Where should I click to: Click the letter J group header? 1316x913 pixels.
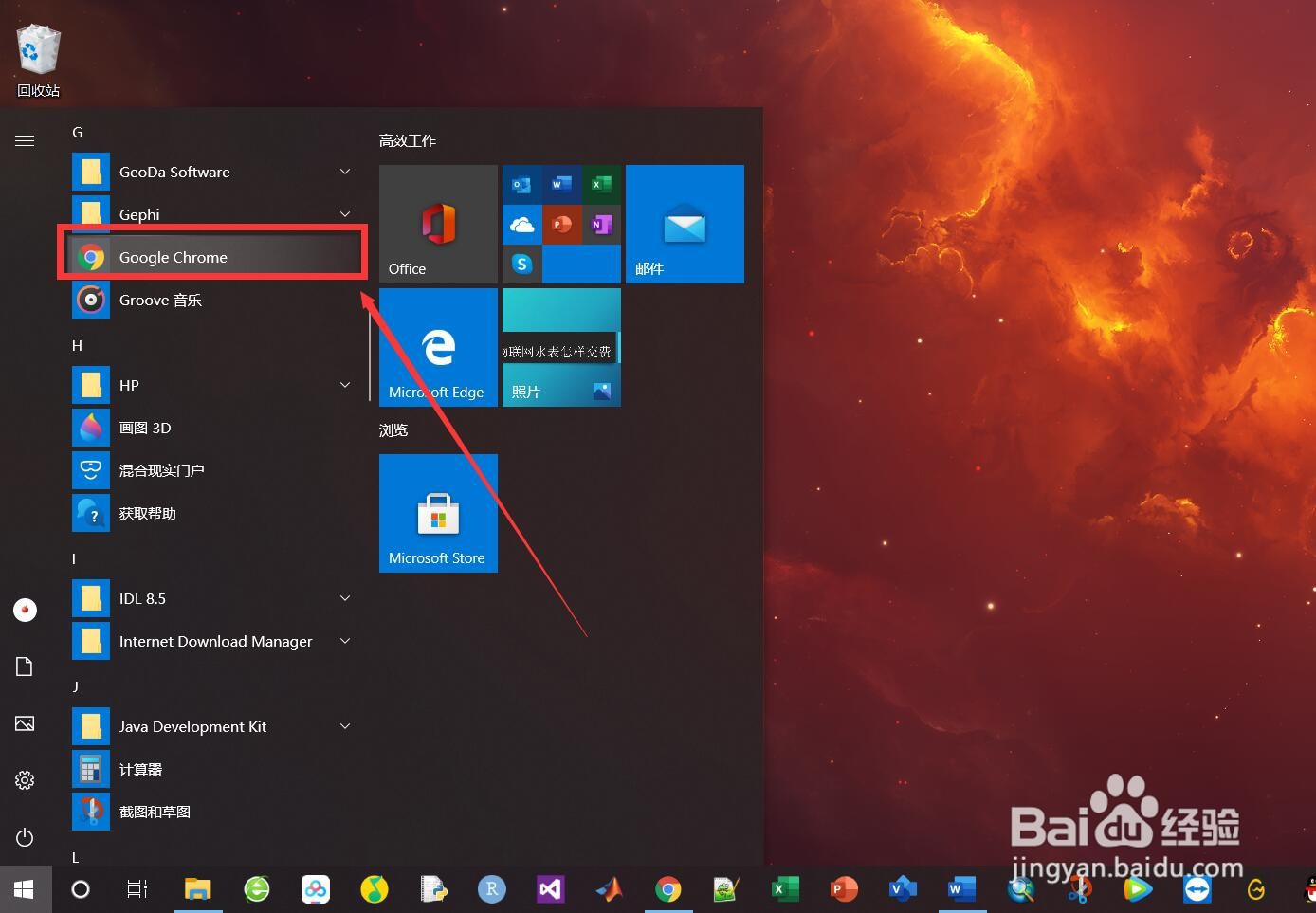tap(76, 685)
